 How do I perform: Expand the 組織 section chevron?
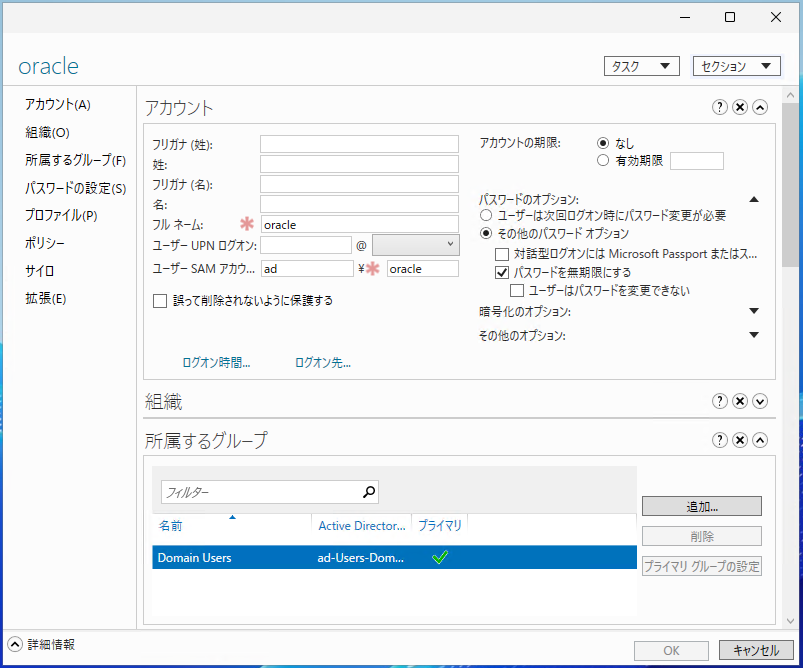(759, 401)
